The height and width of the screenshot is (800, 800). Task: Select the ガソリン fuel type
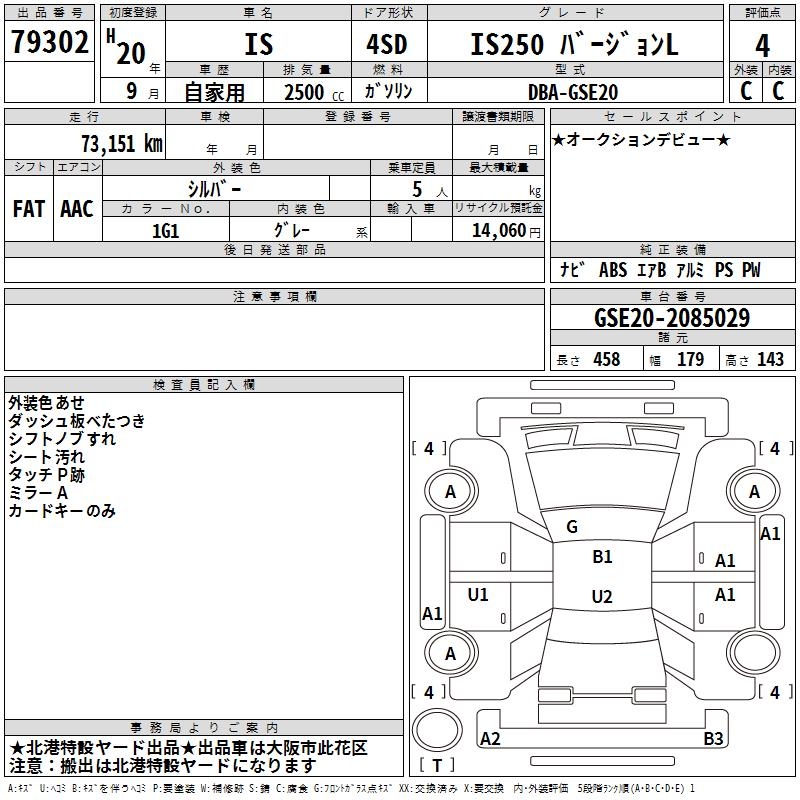pyautogui.click(x=388, y=91)
